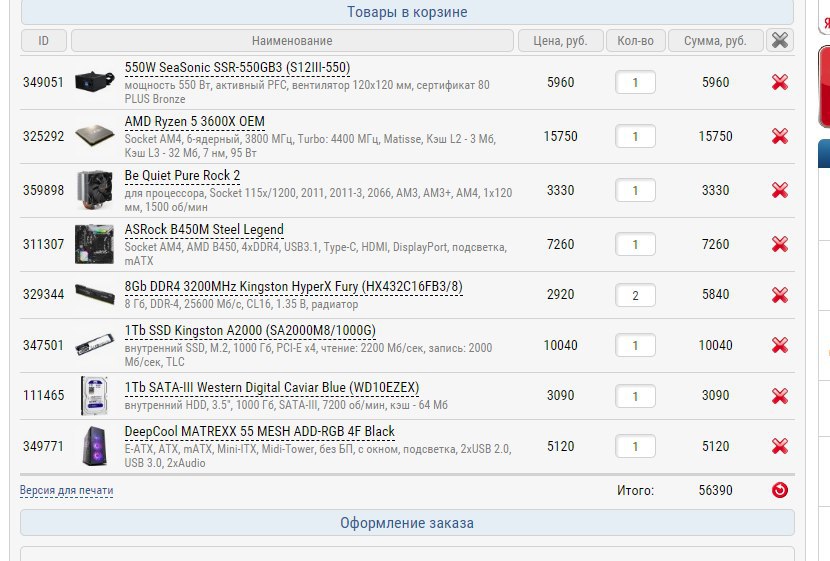
Task: Select product ID 349051
Action: [43, 82]
